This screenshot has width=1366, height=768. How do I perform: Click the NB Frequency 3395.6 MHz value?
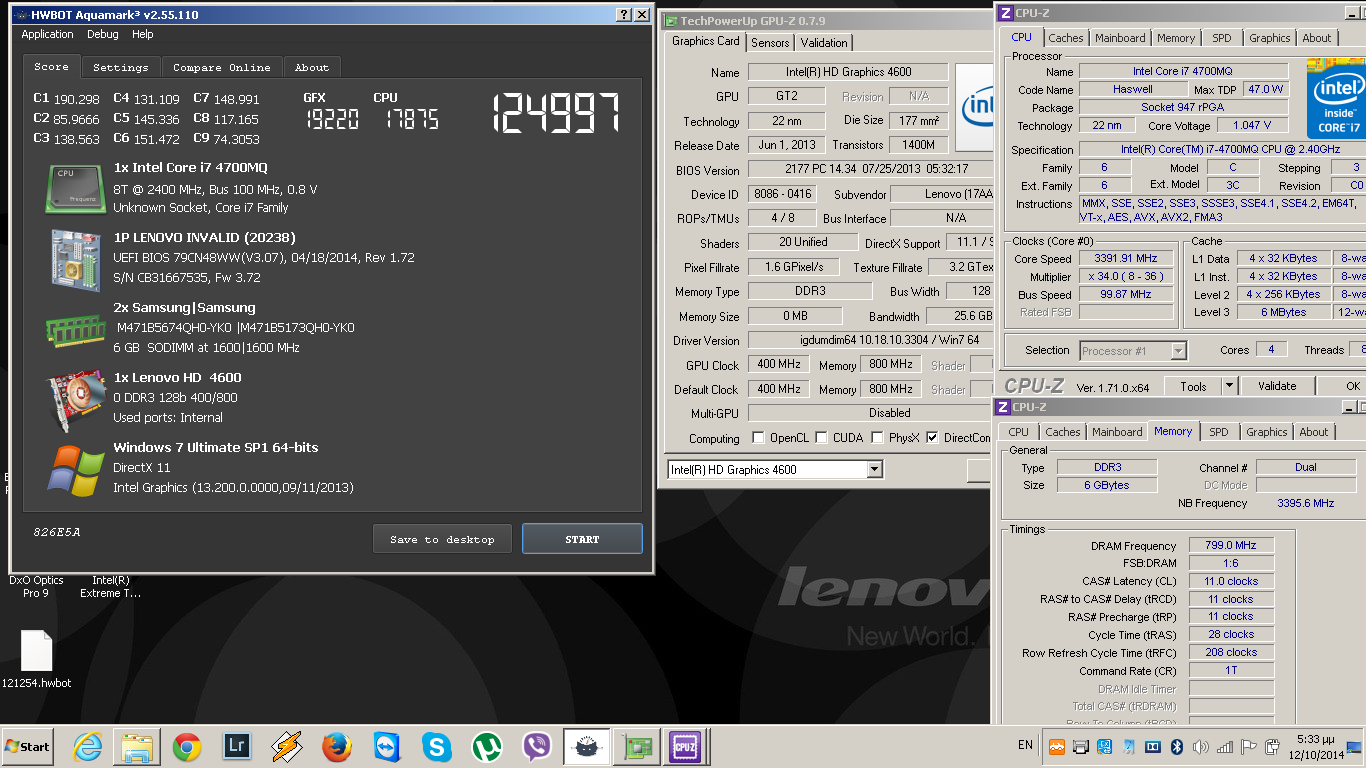pyautogui.click(x=1305, y=503)
